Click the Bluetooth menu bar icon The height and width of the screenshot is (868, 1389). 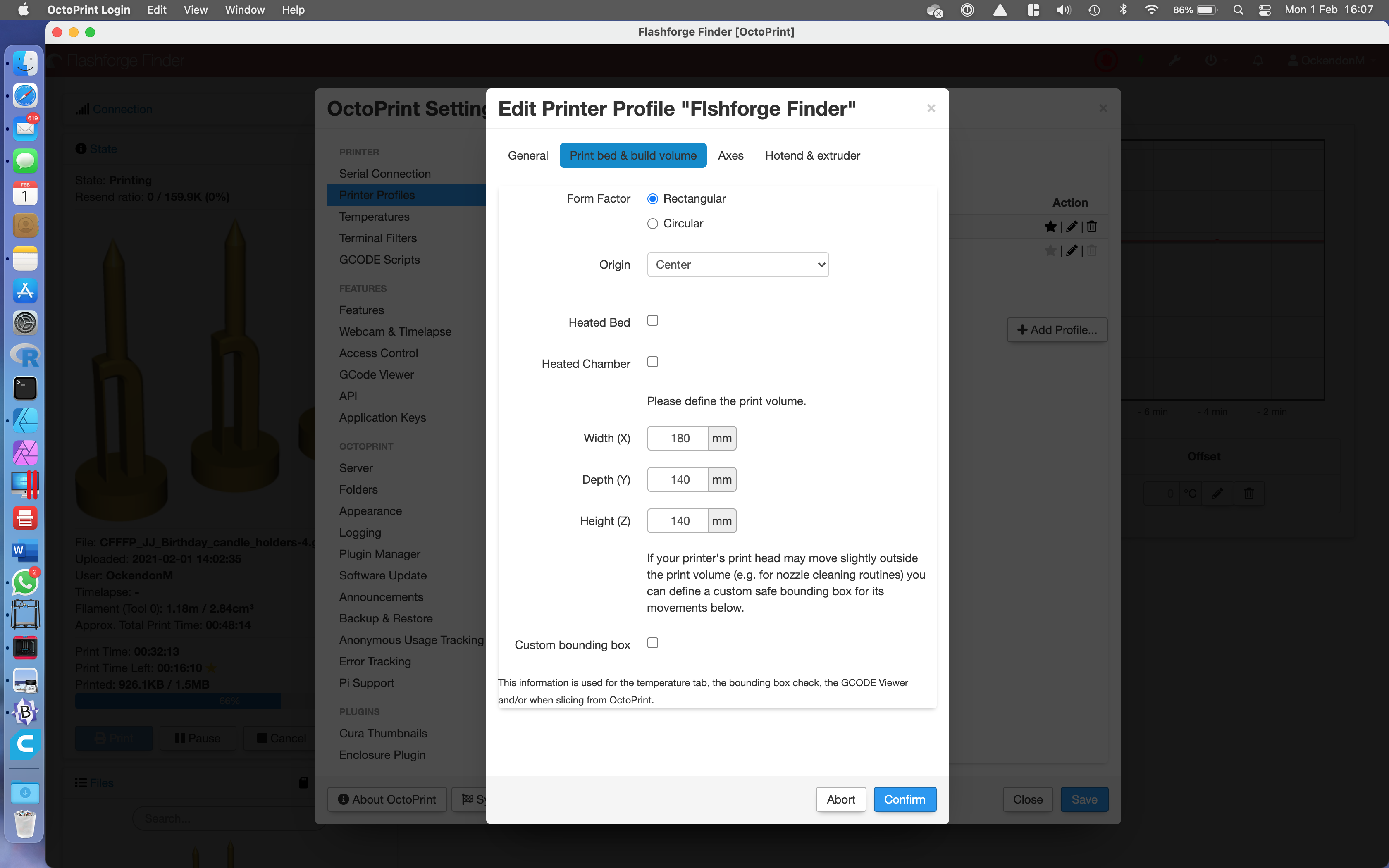click(1123, 10)
